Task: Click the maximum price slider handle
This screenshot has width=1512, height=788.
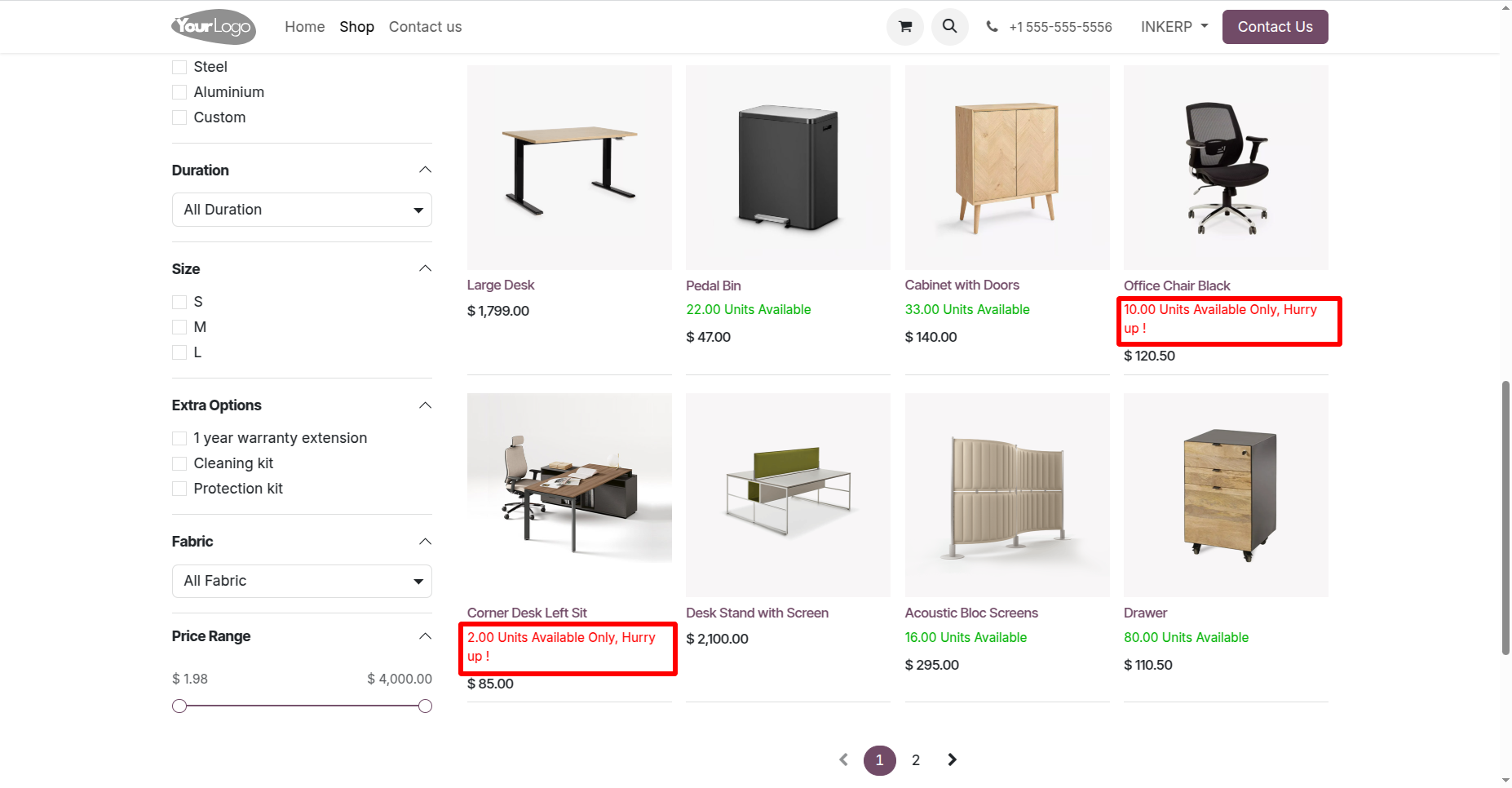Action: (425, 706)
